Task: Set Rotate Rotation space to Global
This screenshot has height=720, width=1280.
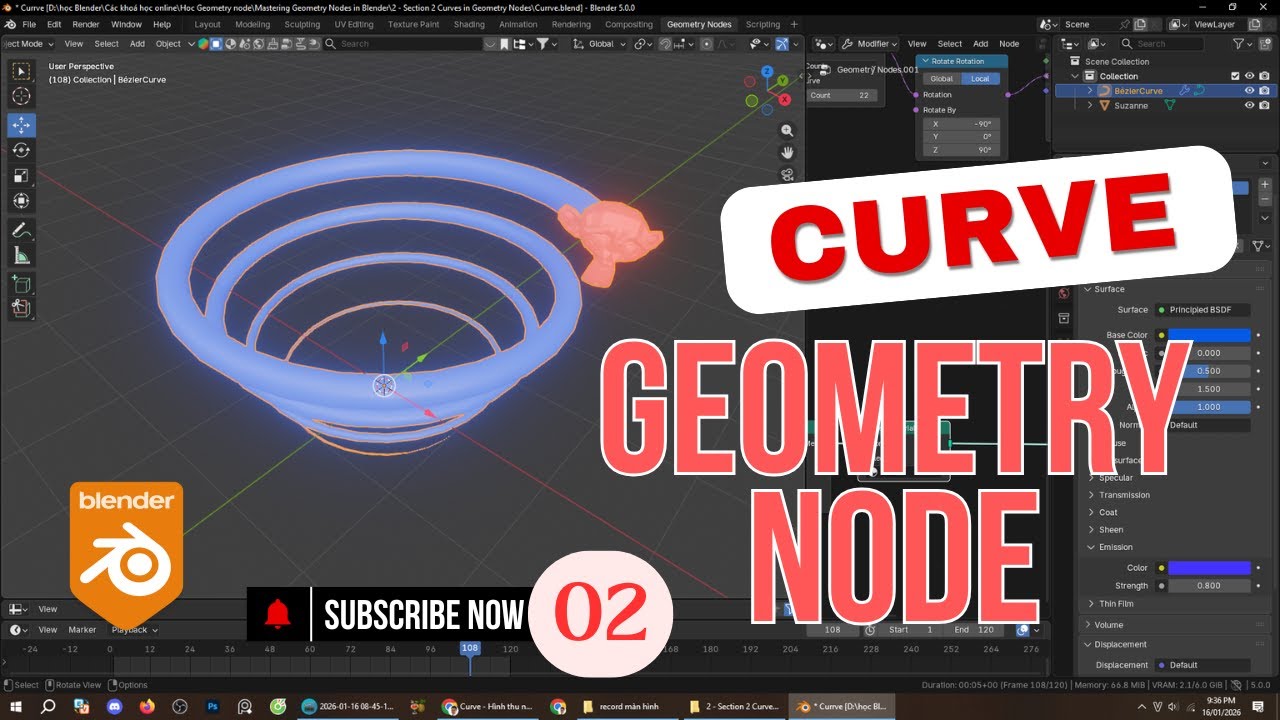Action: 942,79
